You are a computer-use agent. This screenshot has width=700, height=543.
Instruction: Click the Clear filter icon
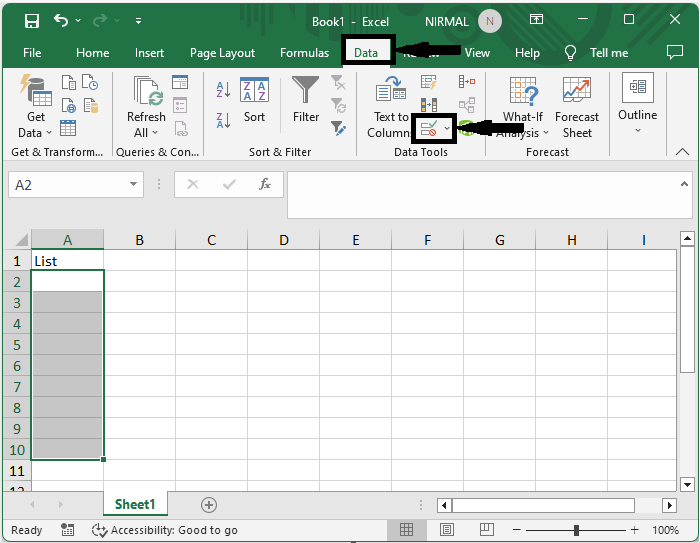tap(338, 83)
